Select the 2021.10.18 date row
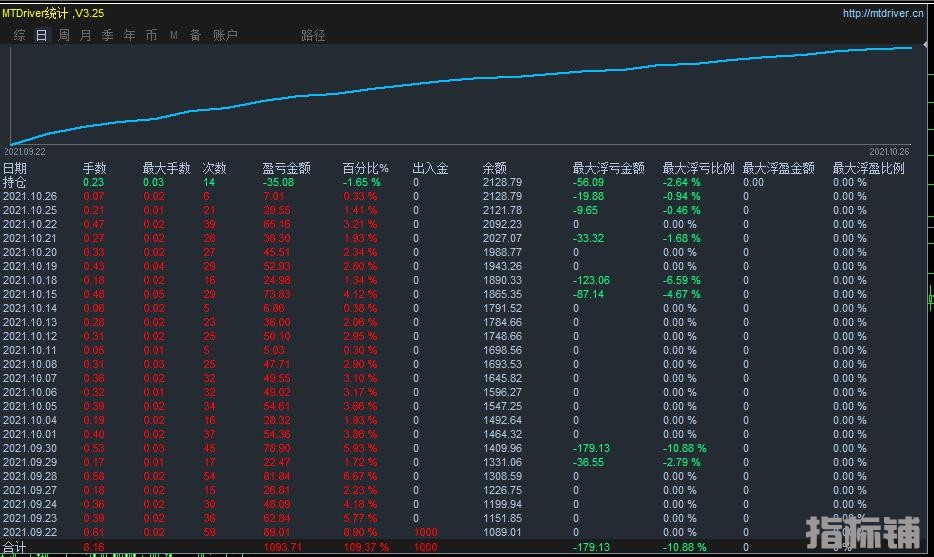Screen dimensions: 934x557 coord(30,281)
